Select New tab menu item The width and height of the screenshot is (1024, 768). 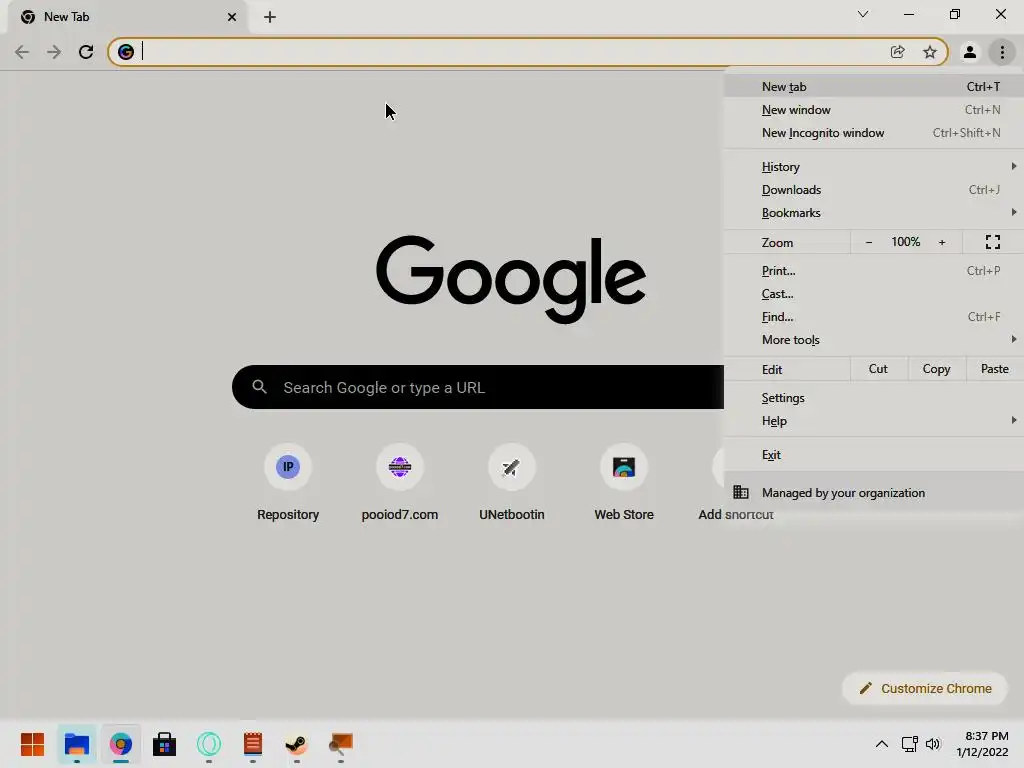pyautogui.click(x=874, y=86)
